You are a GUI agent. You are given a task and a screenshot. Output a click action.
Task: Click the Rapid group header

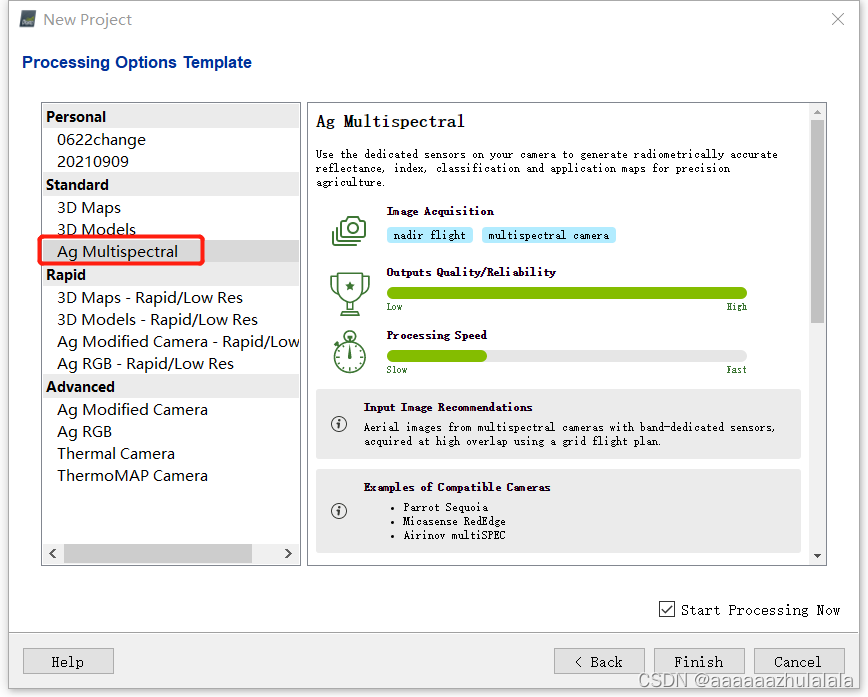pyautogui.click(x=171, y=275)
